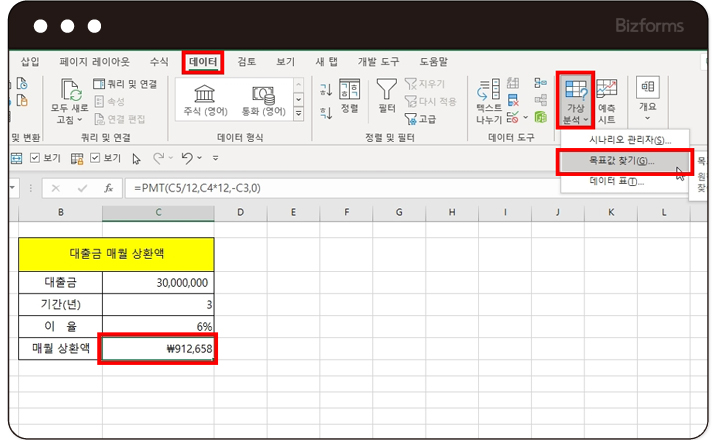
Task: Select Stocks (주식 영어) data type
Action: 205,101
